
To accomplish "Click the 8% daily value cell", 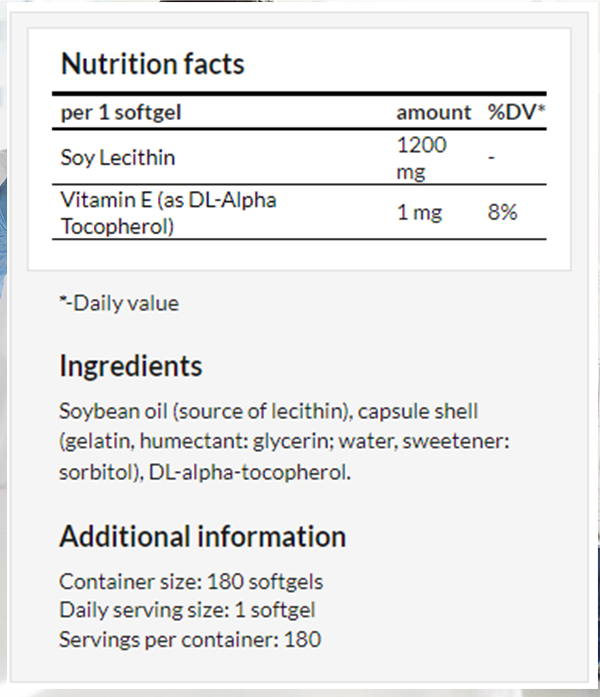I will click(x=502, y=212).
